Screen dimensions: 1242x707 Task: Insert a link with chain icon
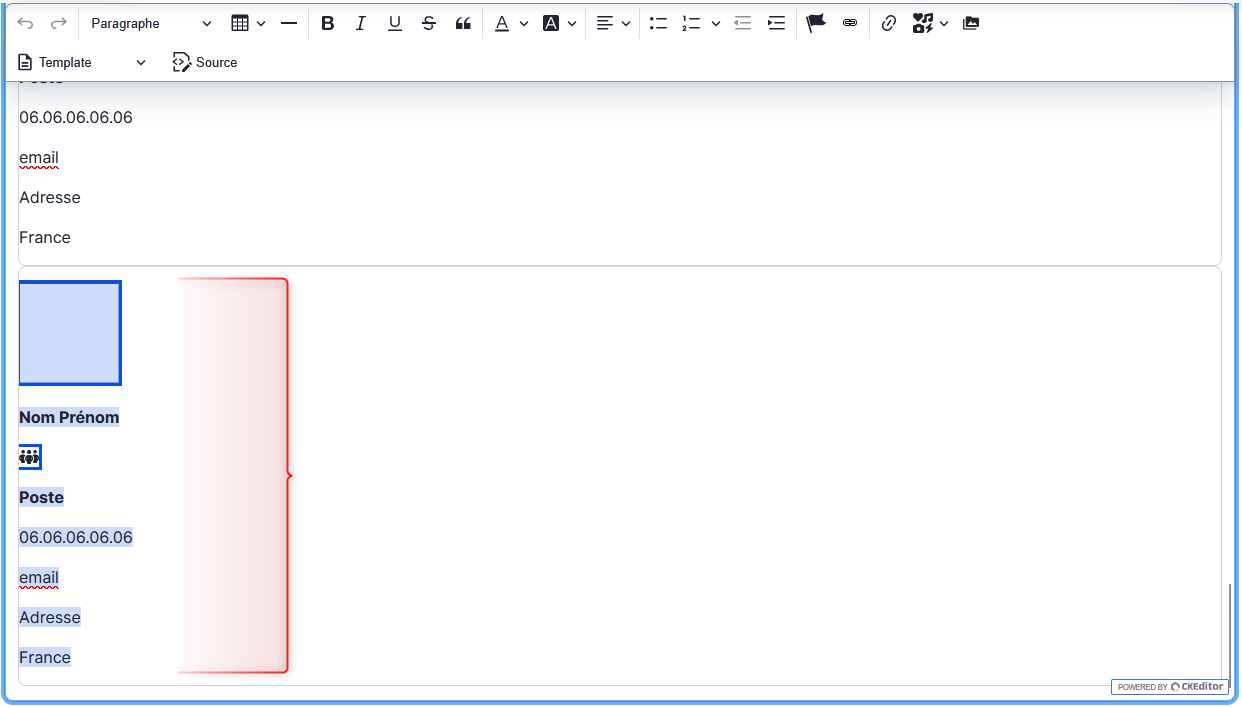(888, 23)
